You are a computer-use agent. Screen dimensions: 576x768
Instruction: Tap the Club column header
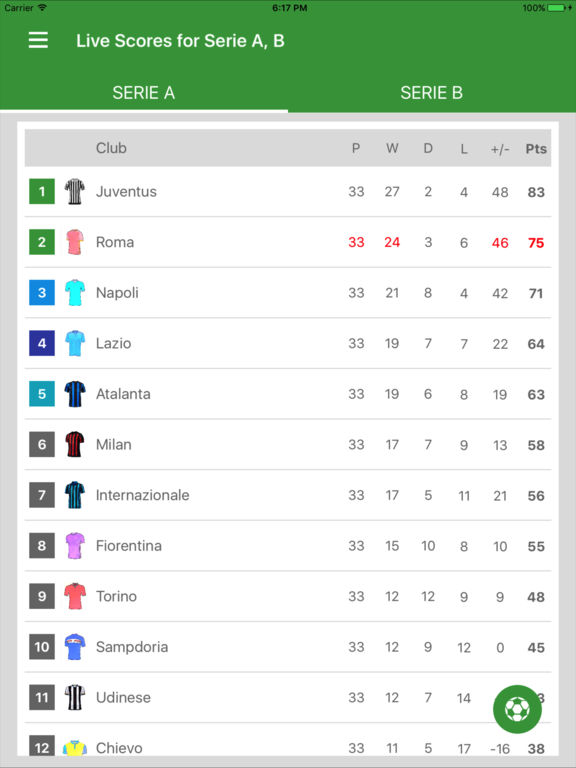[x=111, y=148]
